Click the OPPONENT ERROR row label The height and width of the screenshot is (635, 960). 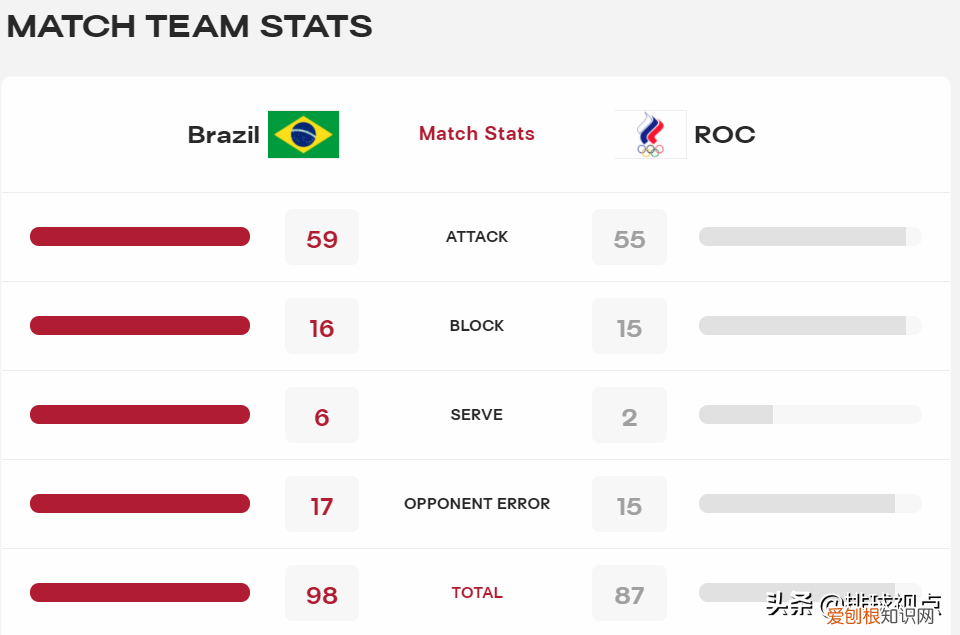pyautogui.click(x=477, y=504)
